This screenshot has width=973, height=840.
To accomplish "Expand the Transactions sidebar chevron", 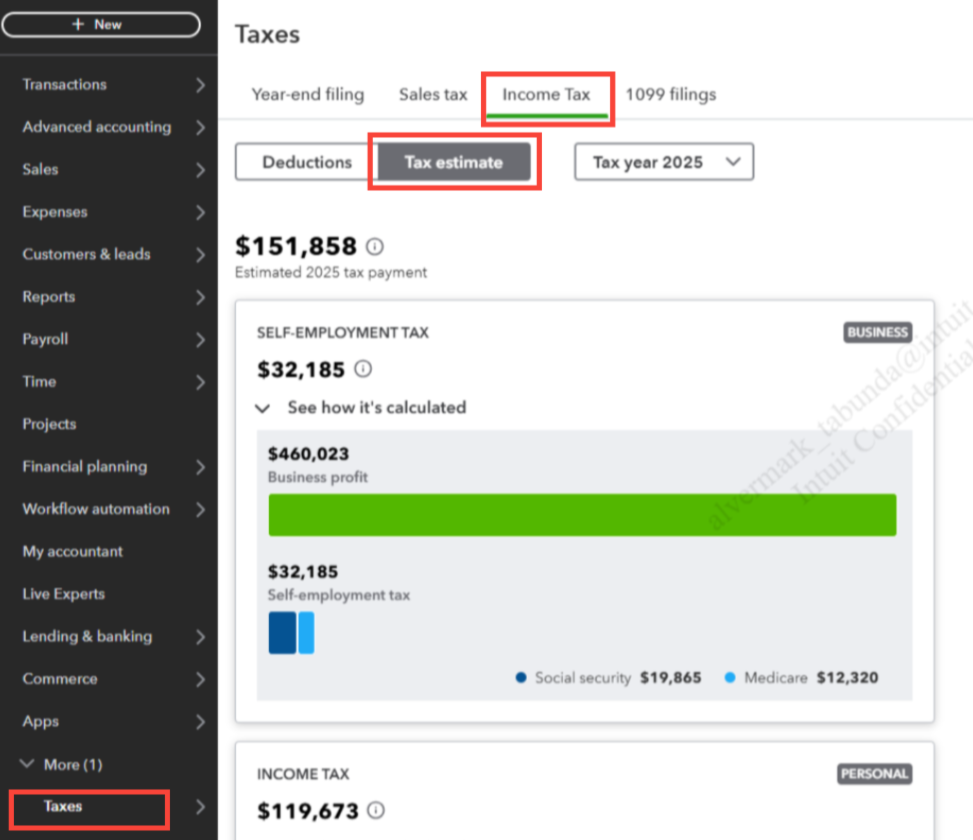I will tap(200, 85).
